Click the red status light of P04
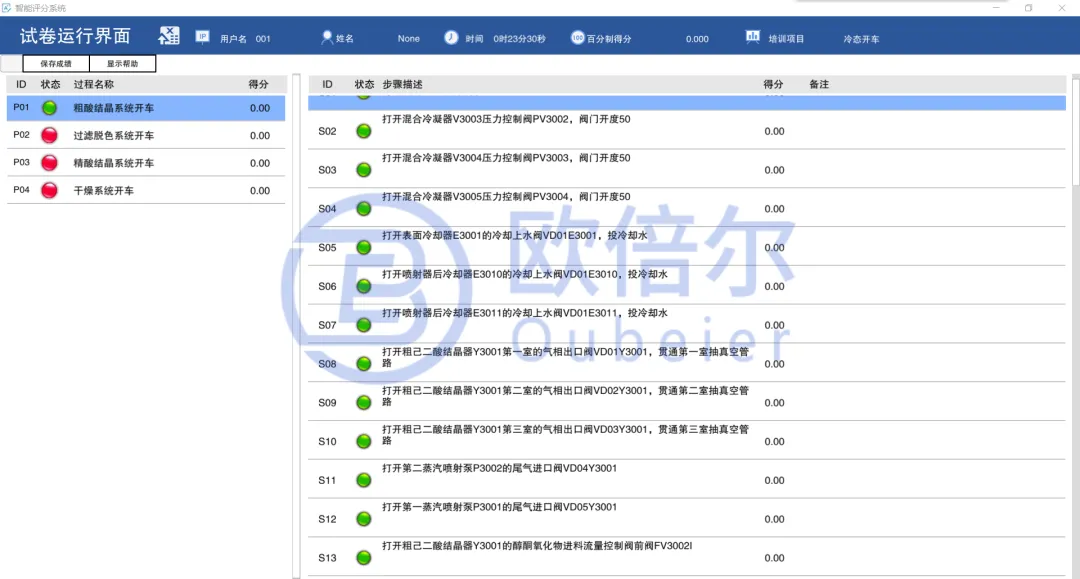This screenshot has width=1080, height=579. pyautogui.click(x=50, y=190)
